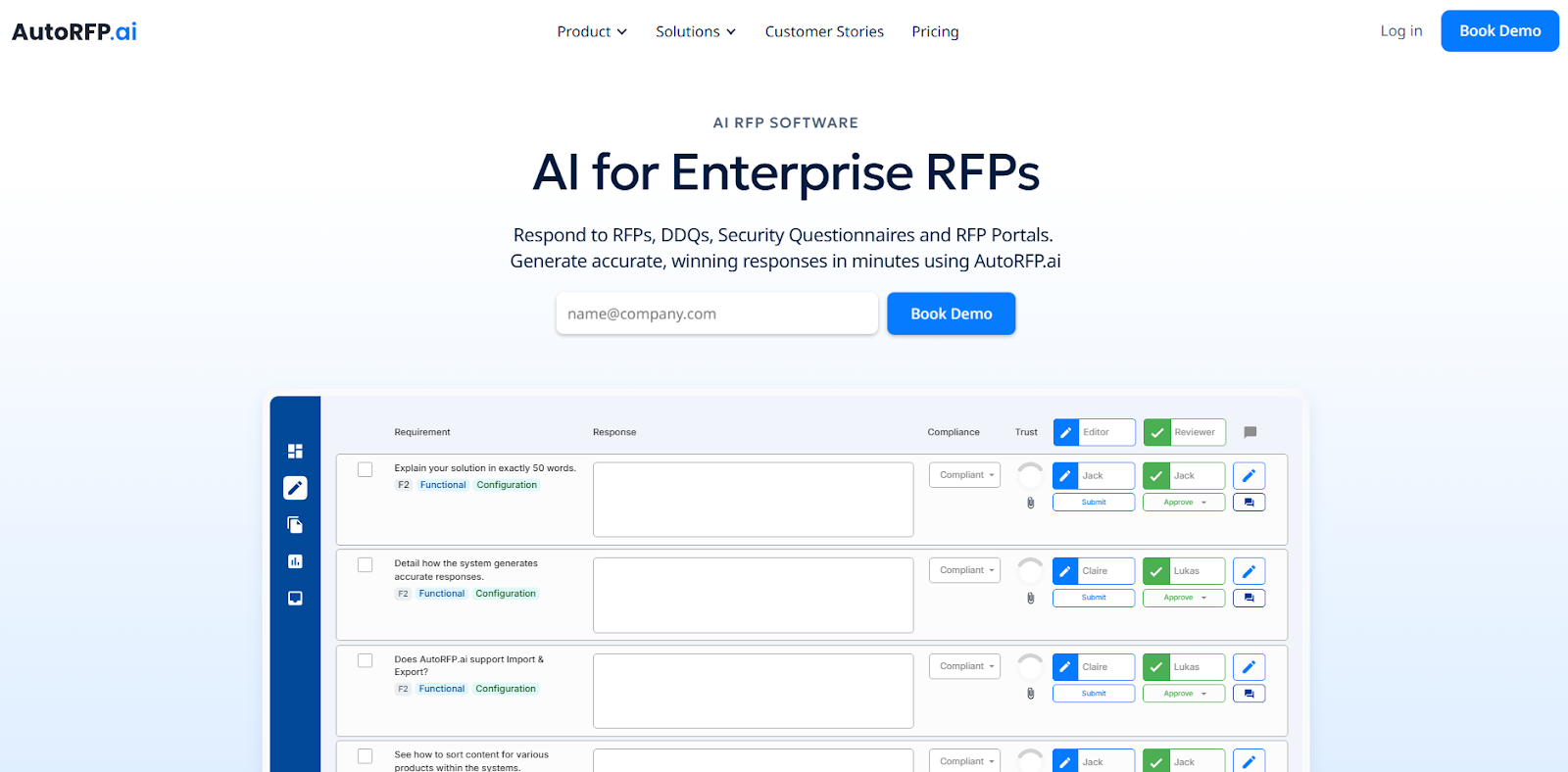Image resolution: width=1568 pixels, height=772 pixels.
Task: Click F2 tag in 'Import & Export' row
Action: point(403,689)
